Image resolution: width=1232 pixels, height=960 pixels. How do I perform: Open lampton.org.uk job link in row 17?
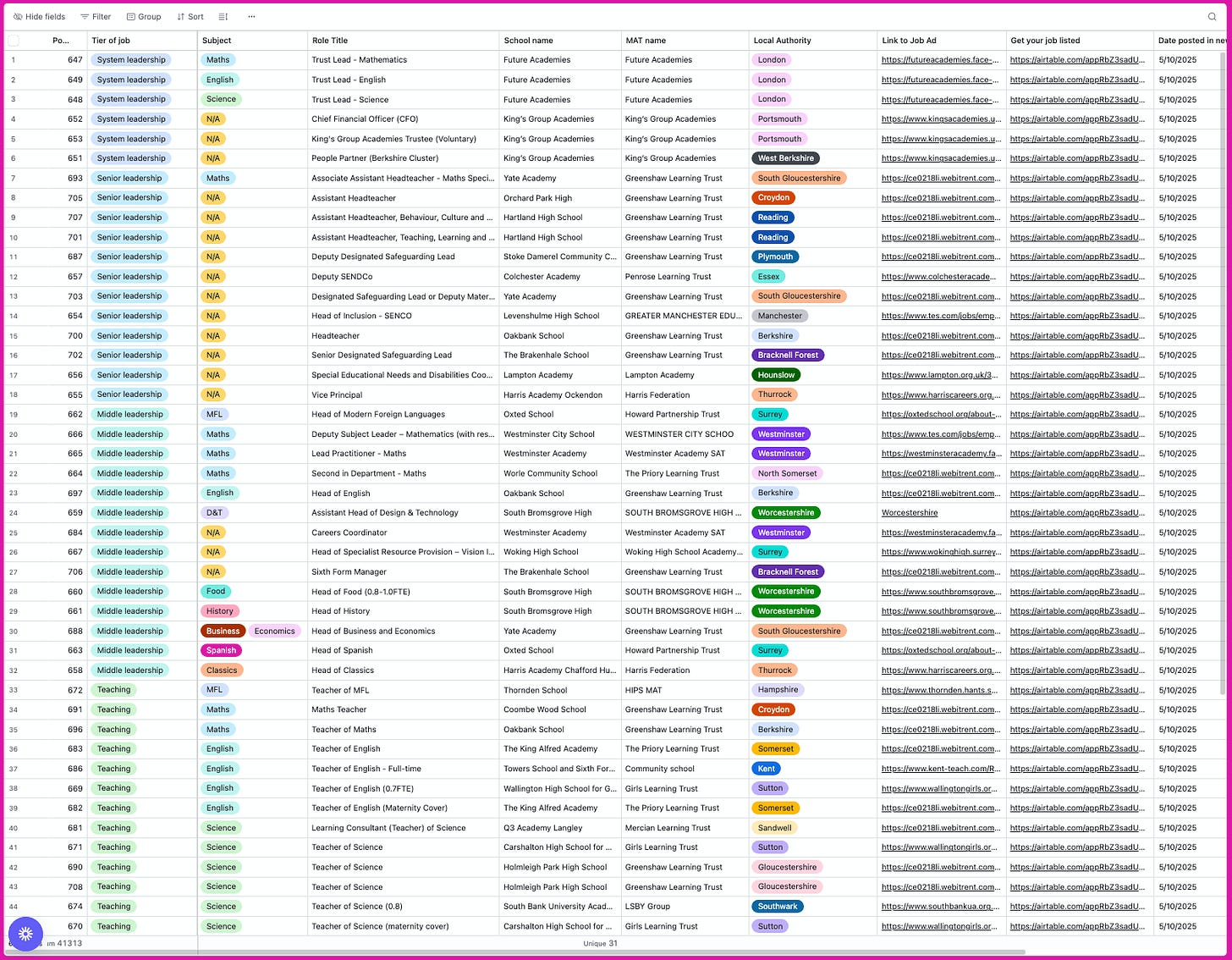[939, 375]
